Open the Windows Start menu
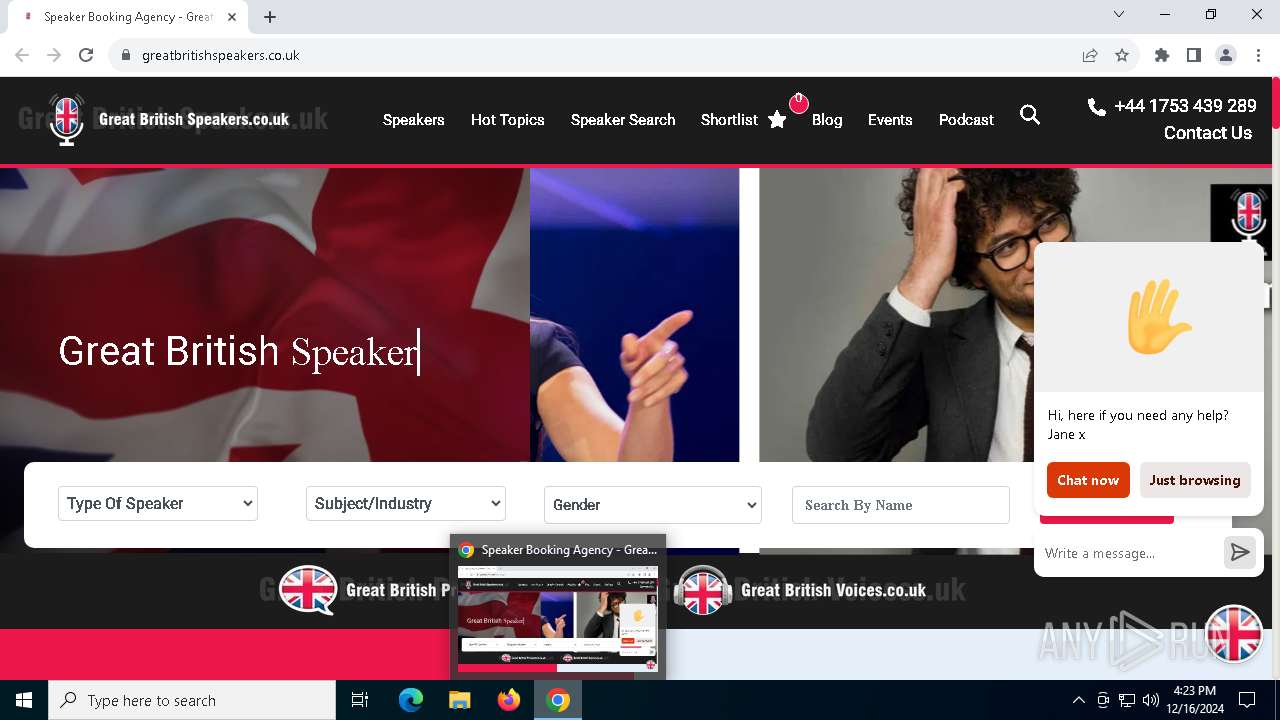1280x720 pixels. [24, 700]
